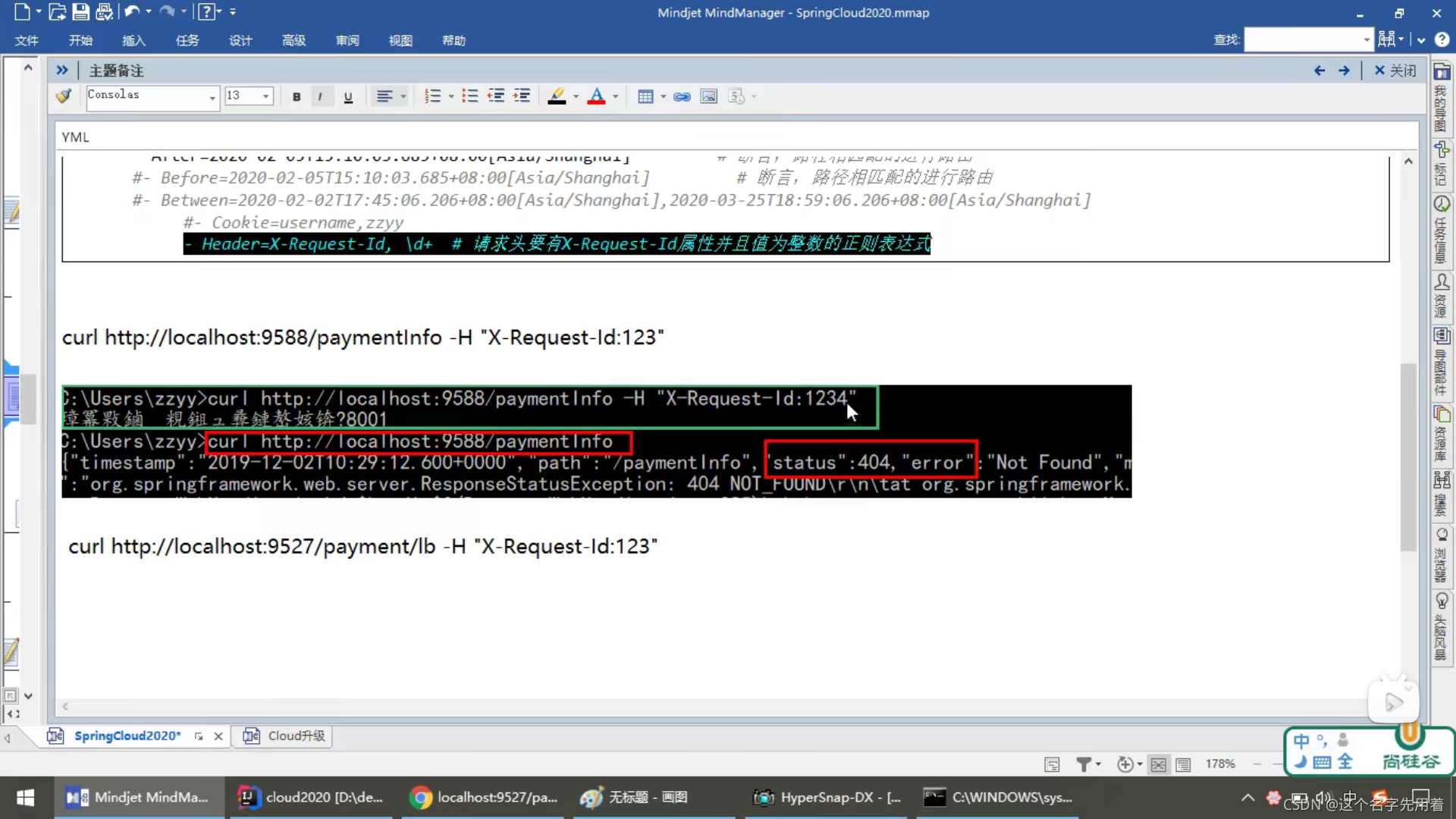1456x819 pixels.
Task: Open the 审阅 ribbon tab
Action: coord(347,40)
